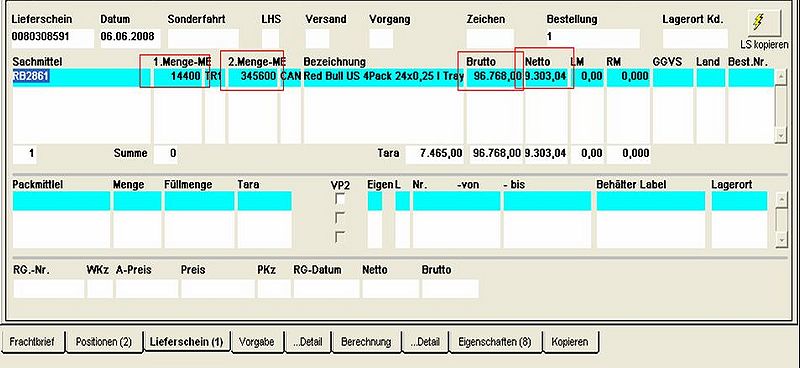
Task: Click the WKz input field
Action: [x=99, y=289]
